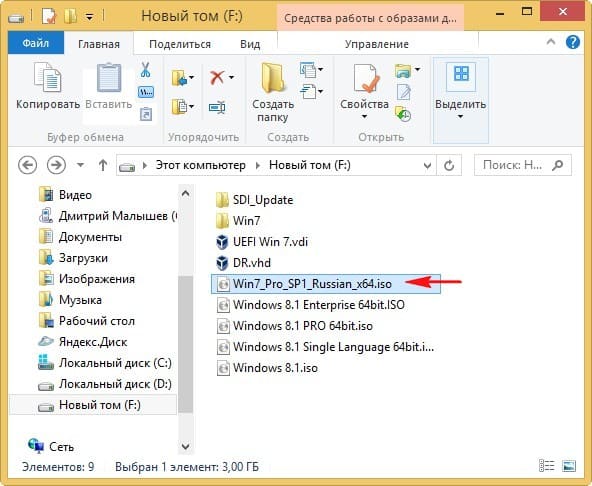Click the Help question mark icon

(x=573, y=42)
